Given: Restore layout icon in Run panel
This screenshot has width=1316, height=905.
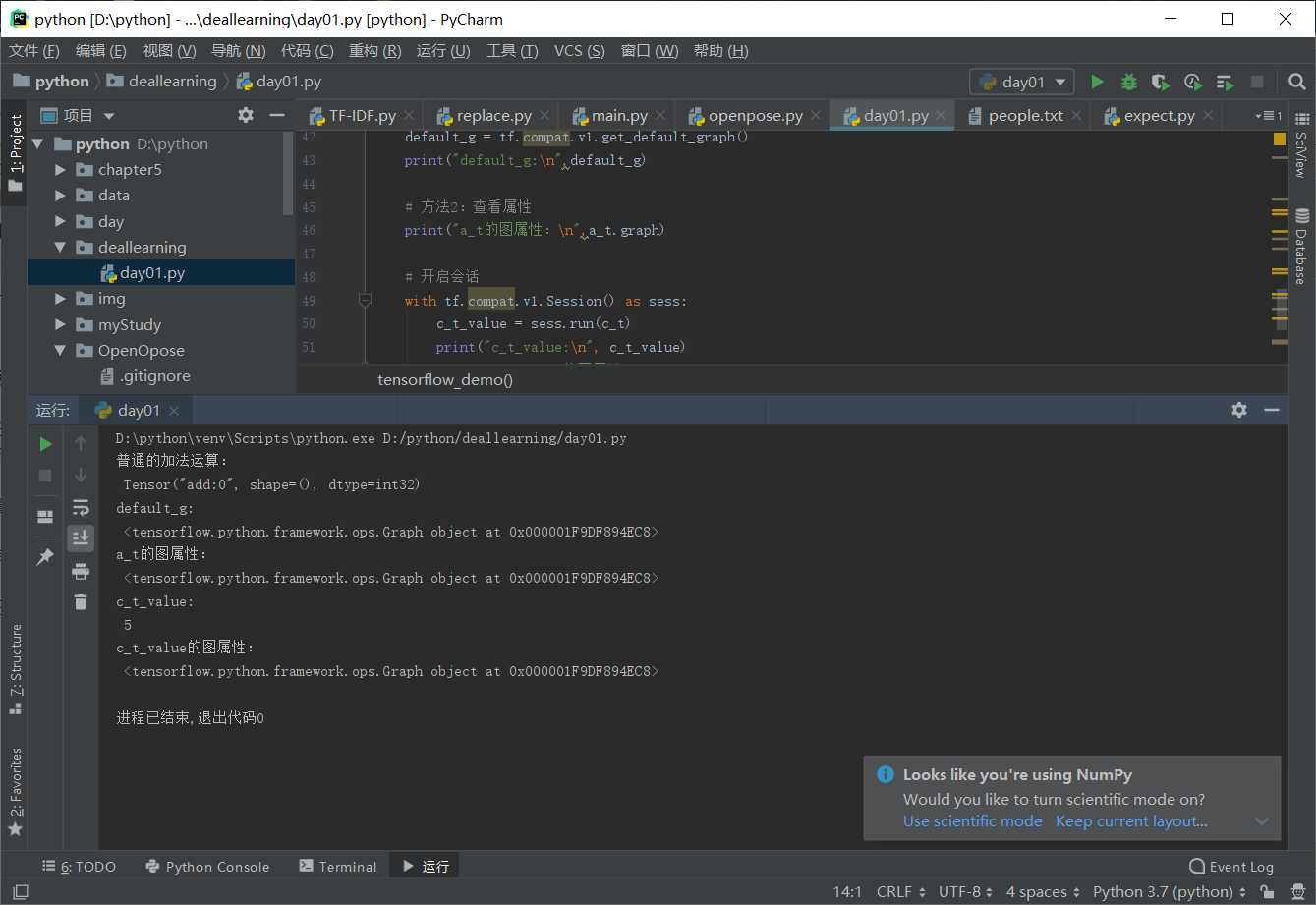Looking at the screenshot, I should [45, 517].
